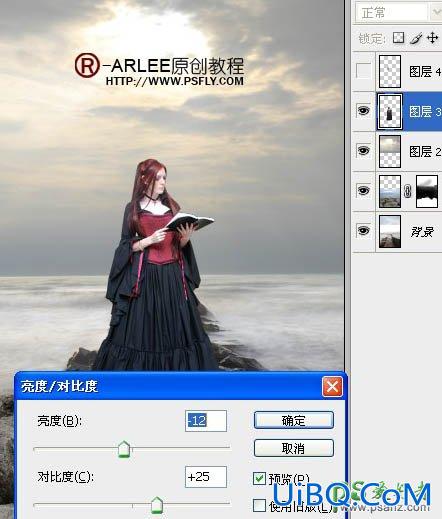The height and width of the screenshot is (519, 442).
Task: Click the contrast value field showing +25
Action: click(206, 477)
